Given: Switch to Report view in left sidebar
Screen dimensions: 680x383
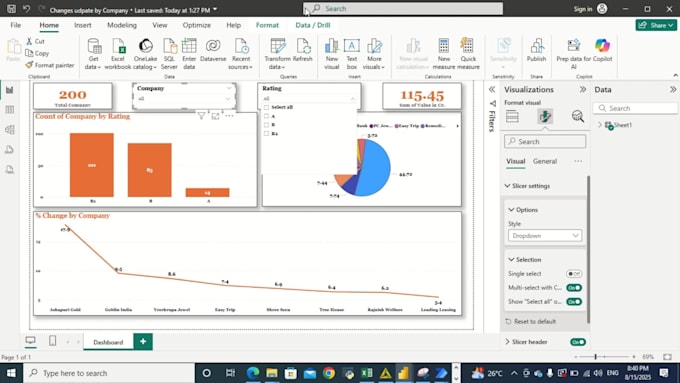Looking at the screenshot, I should click(10, 90).
